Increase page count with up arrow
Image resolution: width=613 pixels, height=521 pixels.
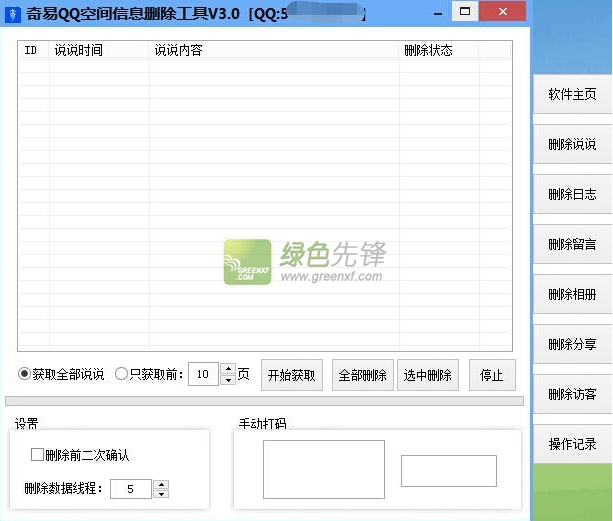228,369
